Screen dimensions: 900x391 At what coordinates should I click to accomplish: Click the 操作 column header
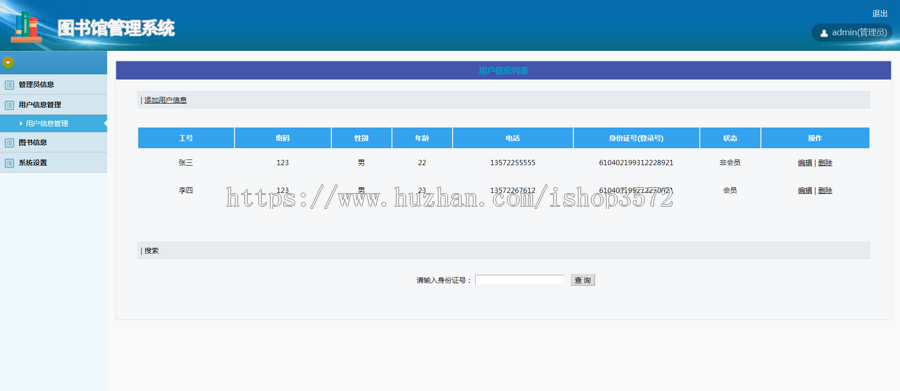click(x=815, y=138)
